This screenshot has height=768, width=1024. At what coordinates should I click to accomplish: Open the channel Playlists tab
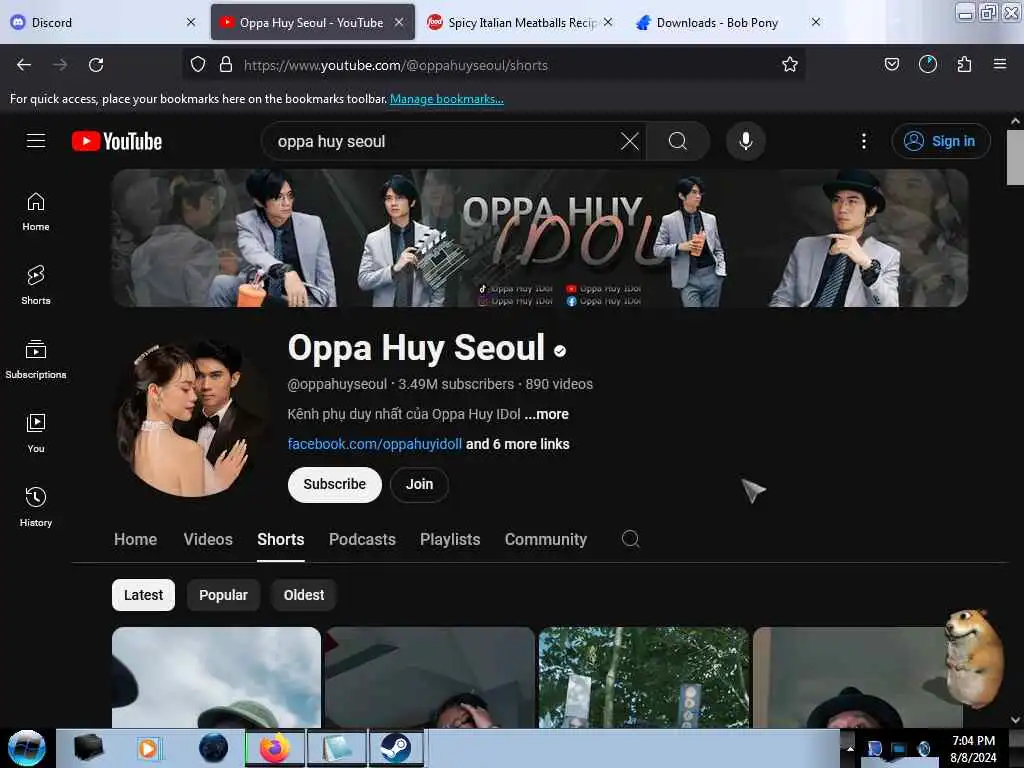(450, 539)
